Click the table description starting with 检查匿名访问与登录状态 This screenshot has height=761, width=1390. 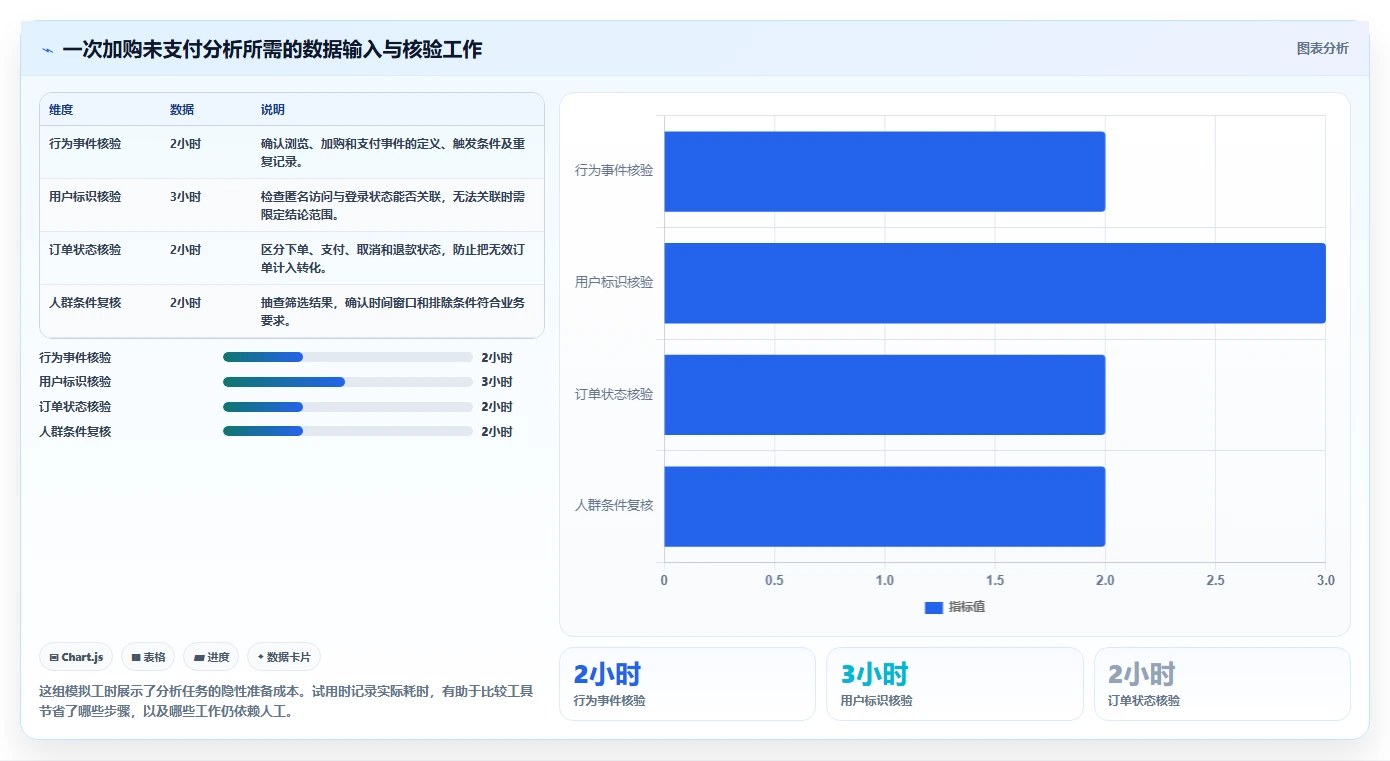(393, 206)
